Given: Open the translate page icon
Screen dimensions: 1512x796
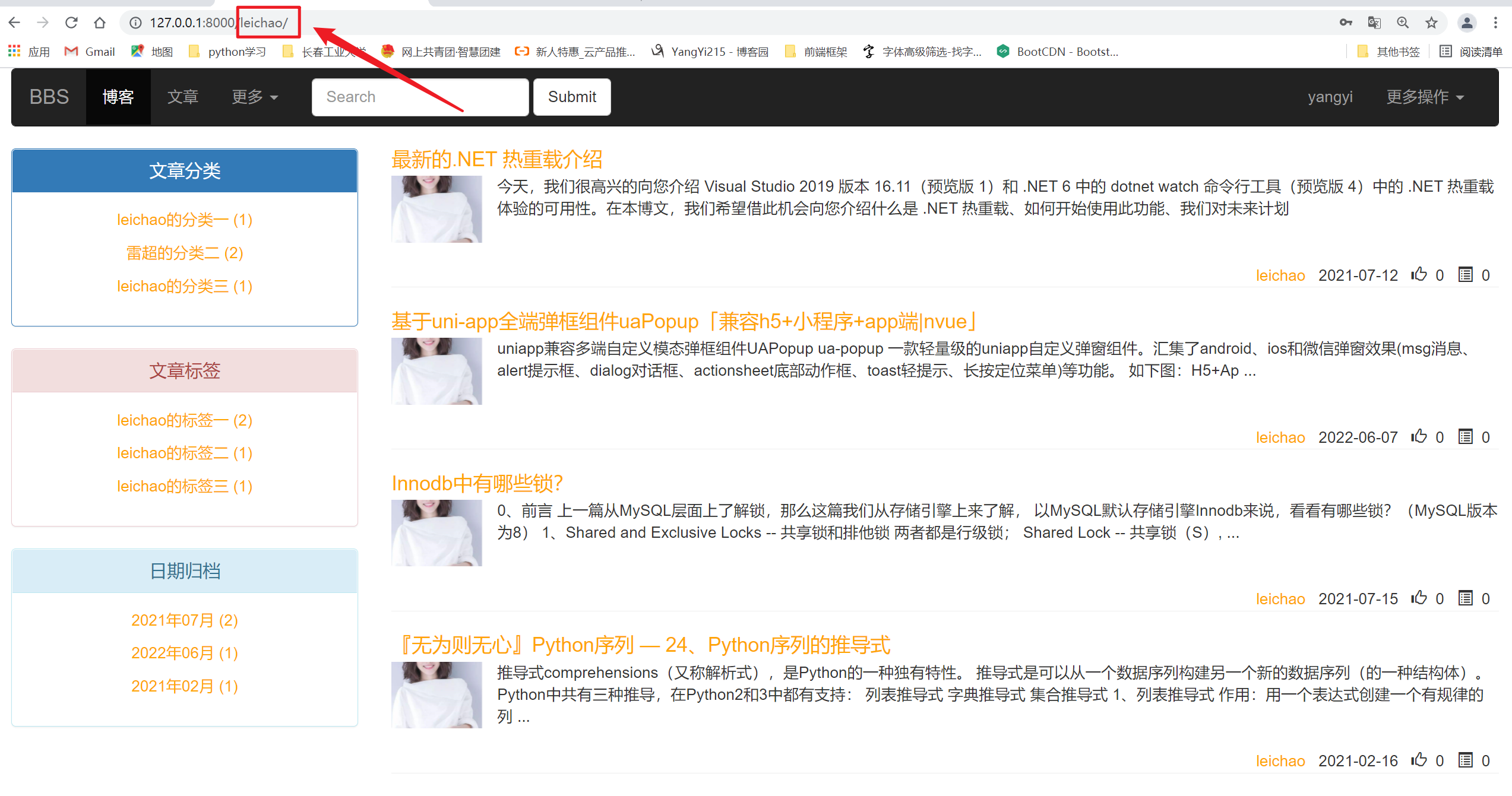Looking at the screenshot, I should pos(1374,23).
